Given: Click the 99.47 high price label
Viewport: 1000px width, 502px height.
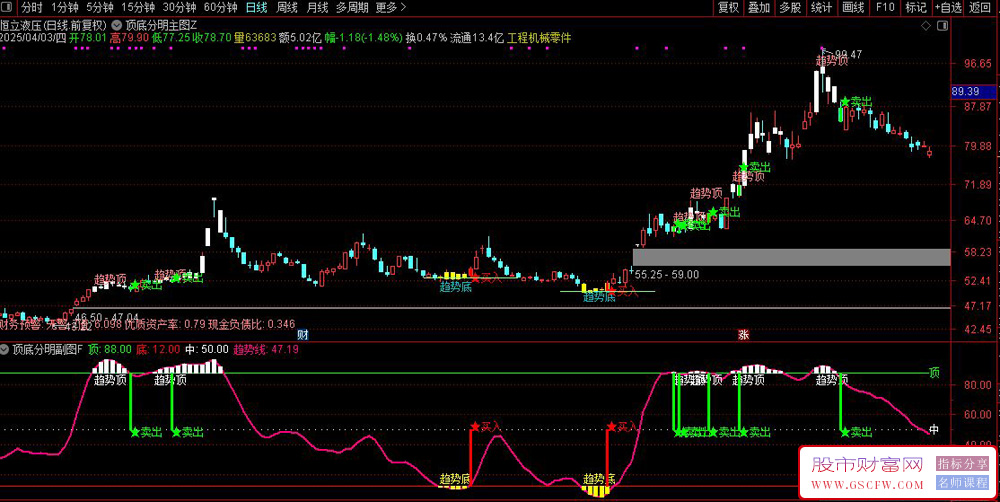Looking at the screenshot, I should [x=848, y=55].
